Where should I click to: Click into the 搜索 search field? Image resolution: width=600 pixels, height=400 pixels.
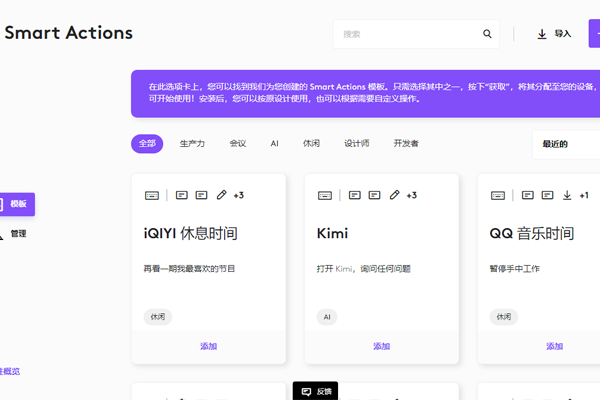(405, 34)
